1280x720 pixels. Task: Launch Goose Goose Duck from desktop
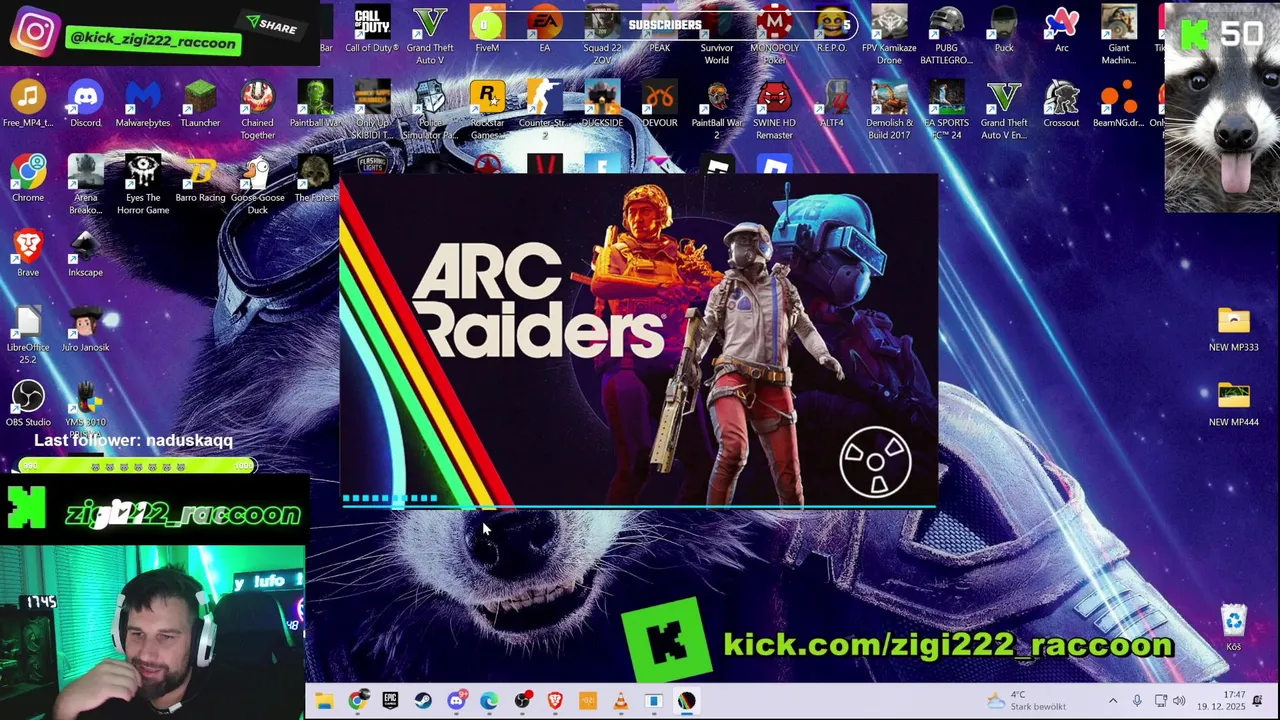[x=258, y=185]
